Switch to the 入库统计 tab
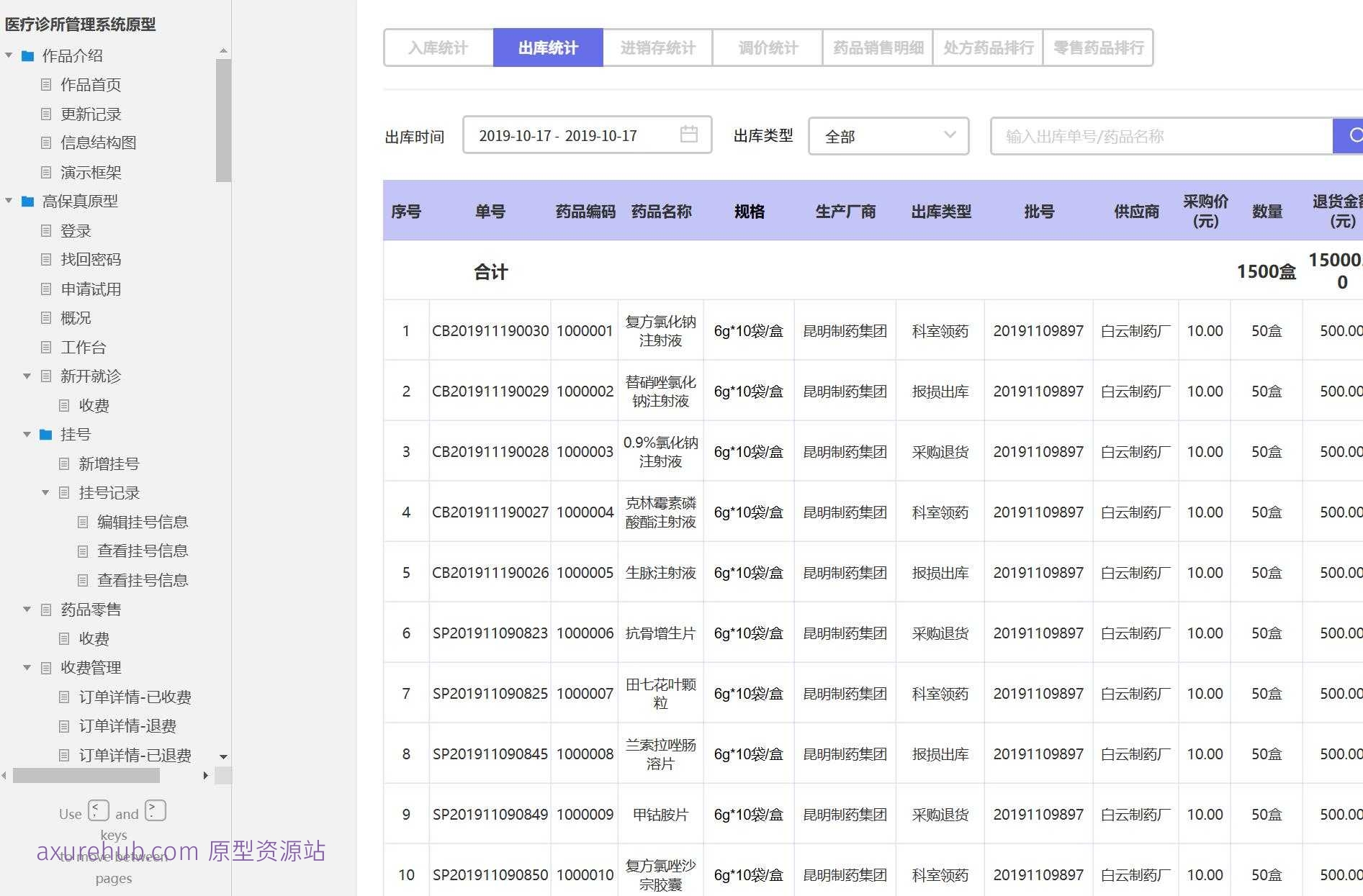This screenshot has width=1363, height=896. coord(438,47)
